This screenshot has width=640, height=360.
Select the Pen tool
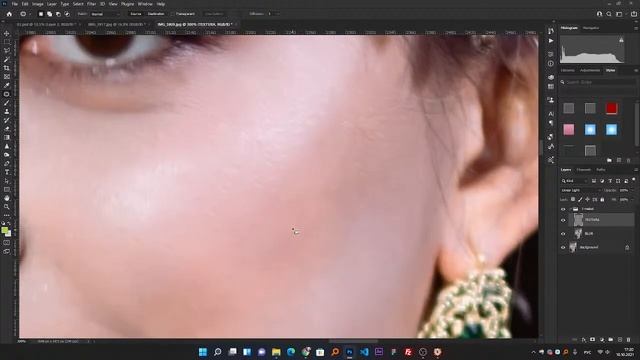coord(7,163)
